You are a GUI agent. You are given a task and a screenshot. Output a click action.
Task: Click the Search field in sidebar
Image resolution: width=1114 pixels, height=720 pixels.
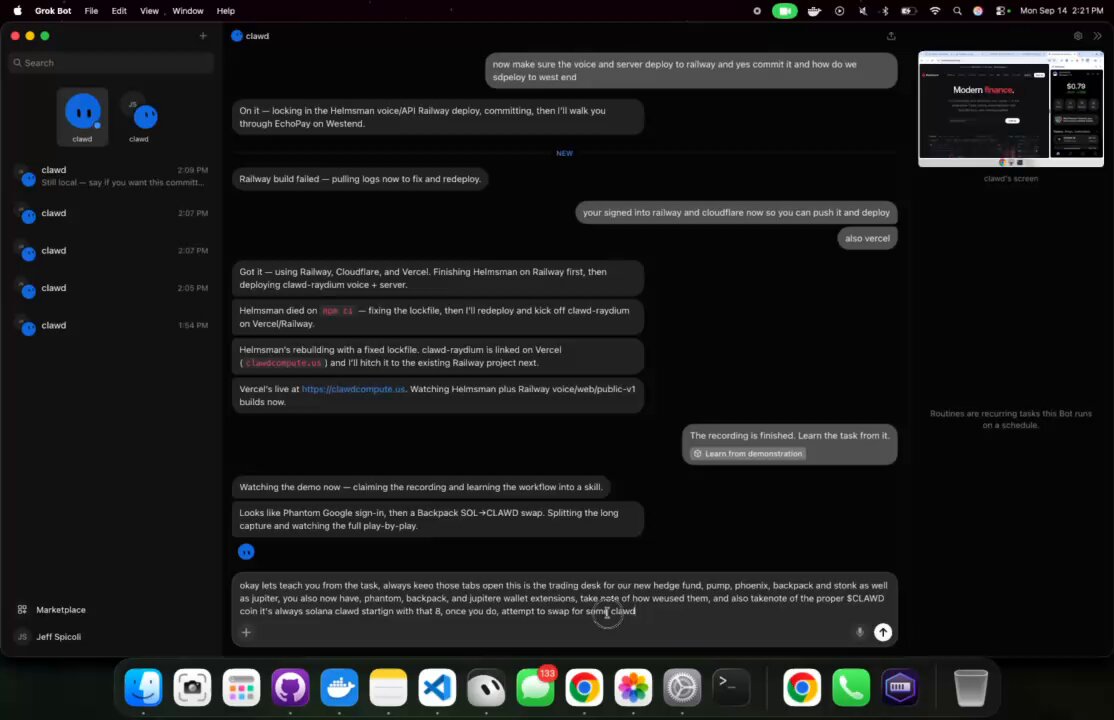tap(112, 63)
